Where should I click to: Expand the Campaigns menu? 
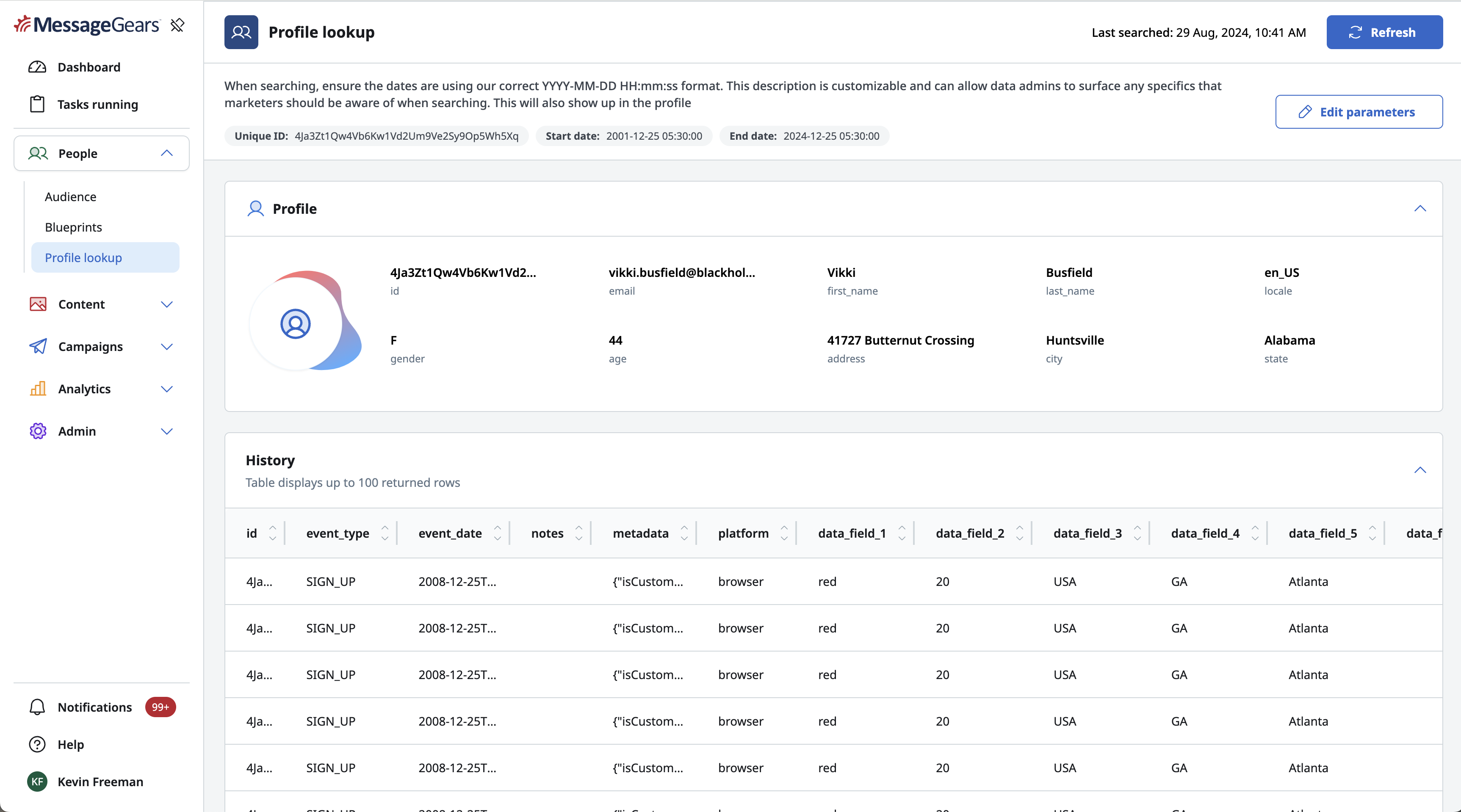pyautogui.click(x=167, y=346)
